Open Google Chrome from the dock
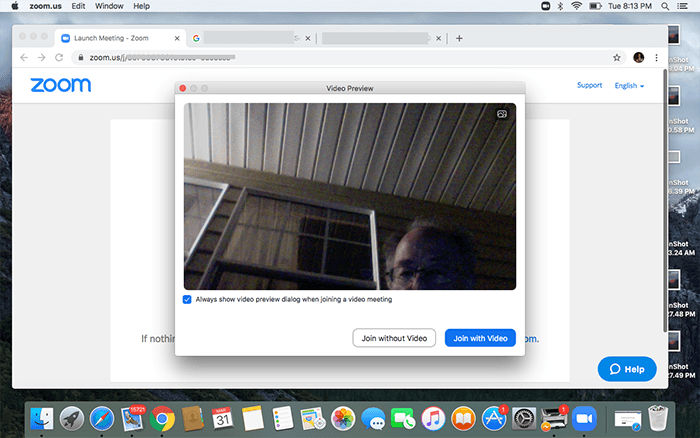This screenshot has width=700, height=438. tap(162, 419)
